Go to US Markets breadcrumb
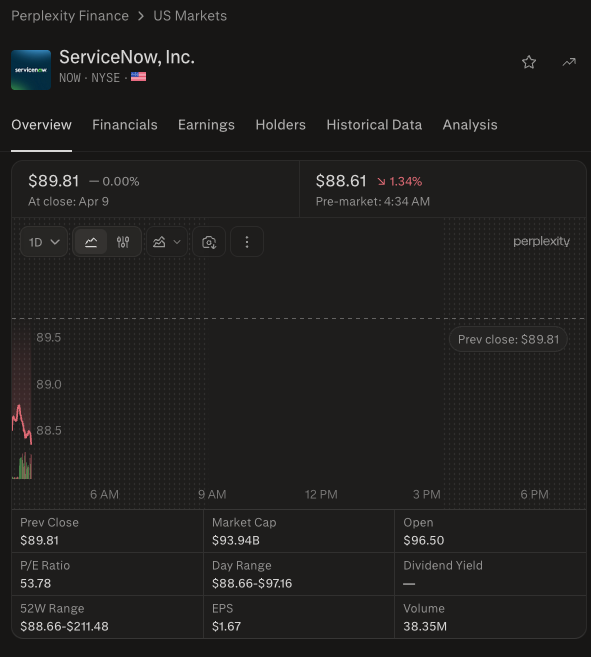 coord(190,16)
